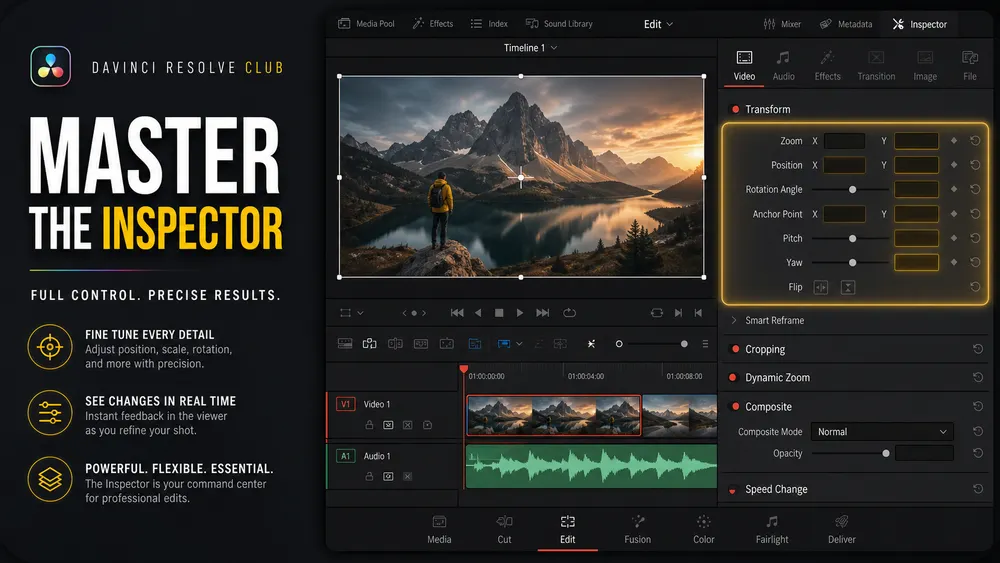Jump to the first frame
Screen dimensions: 1000x563
(x=457, y=313)
